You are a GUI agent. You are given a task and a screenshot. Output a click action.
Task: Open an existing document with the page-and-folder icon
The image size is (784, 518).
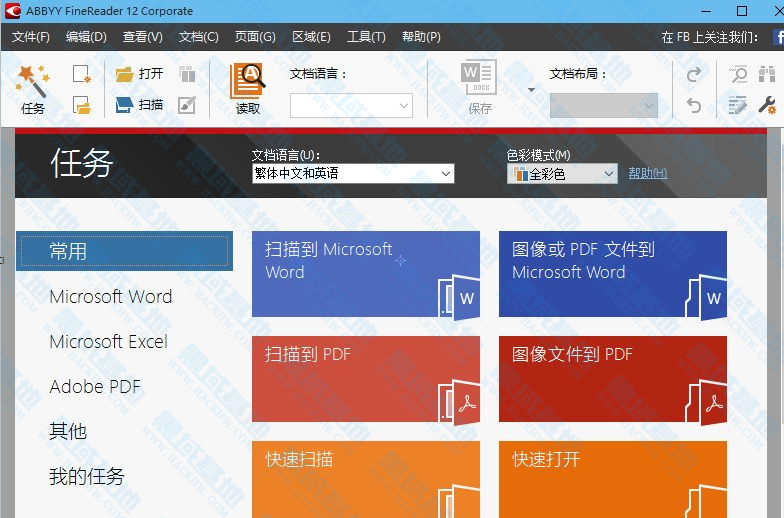82,106
